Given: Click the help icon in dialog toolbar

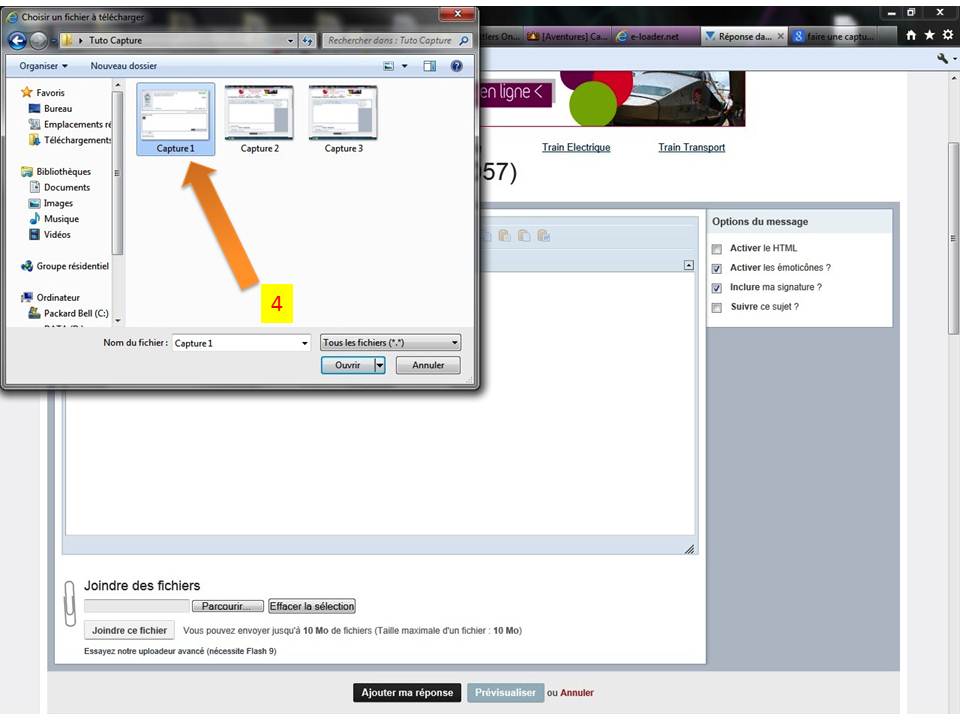Looking at the screenshot, I should click(457, 66).
